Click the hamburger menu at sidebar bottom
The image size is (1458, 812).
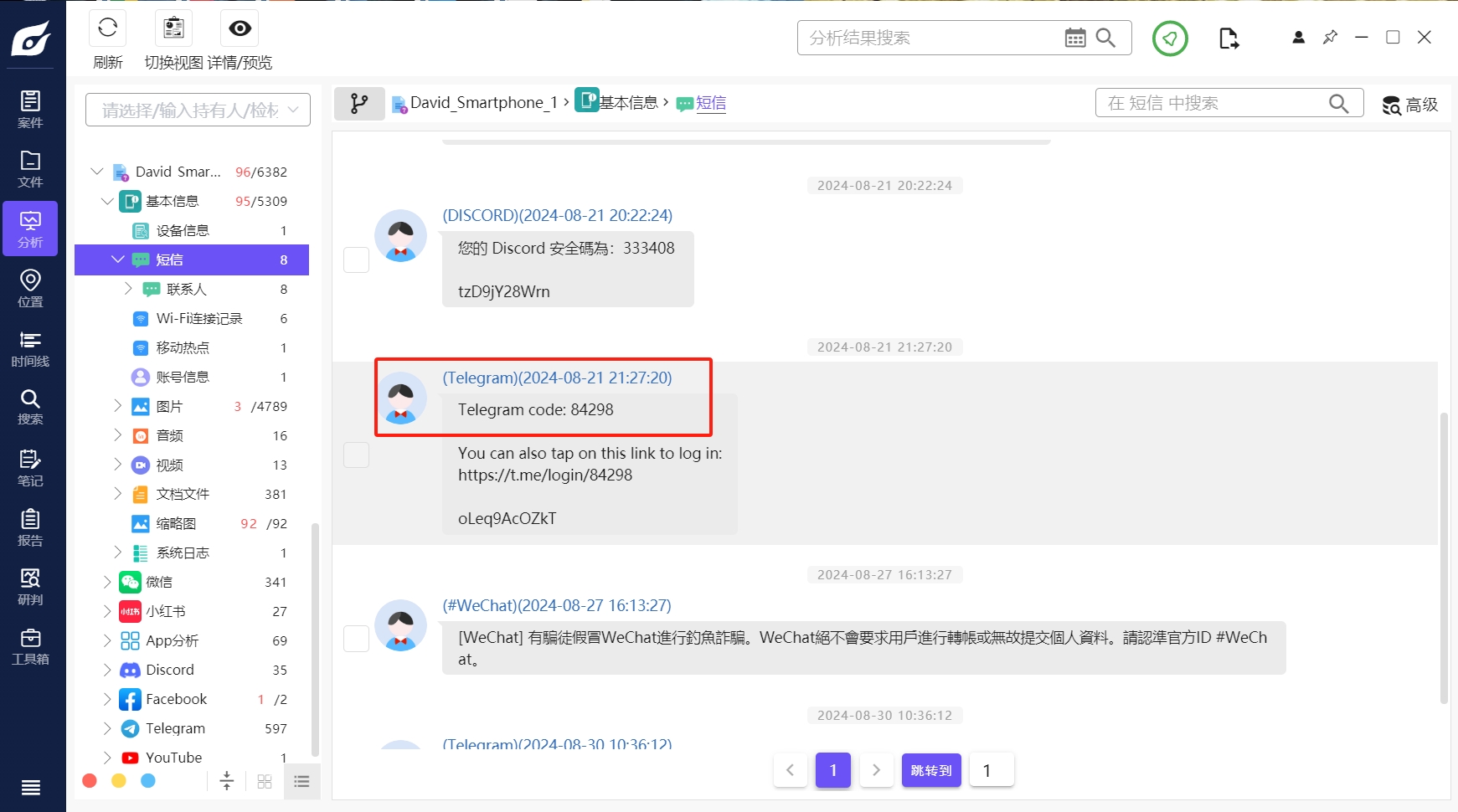[x=30, y=787]
